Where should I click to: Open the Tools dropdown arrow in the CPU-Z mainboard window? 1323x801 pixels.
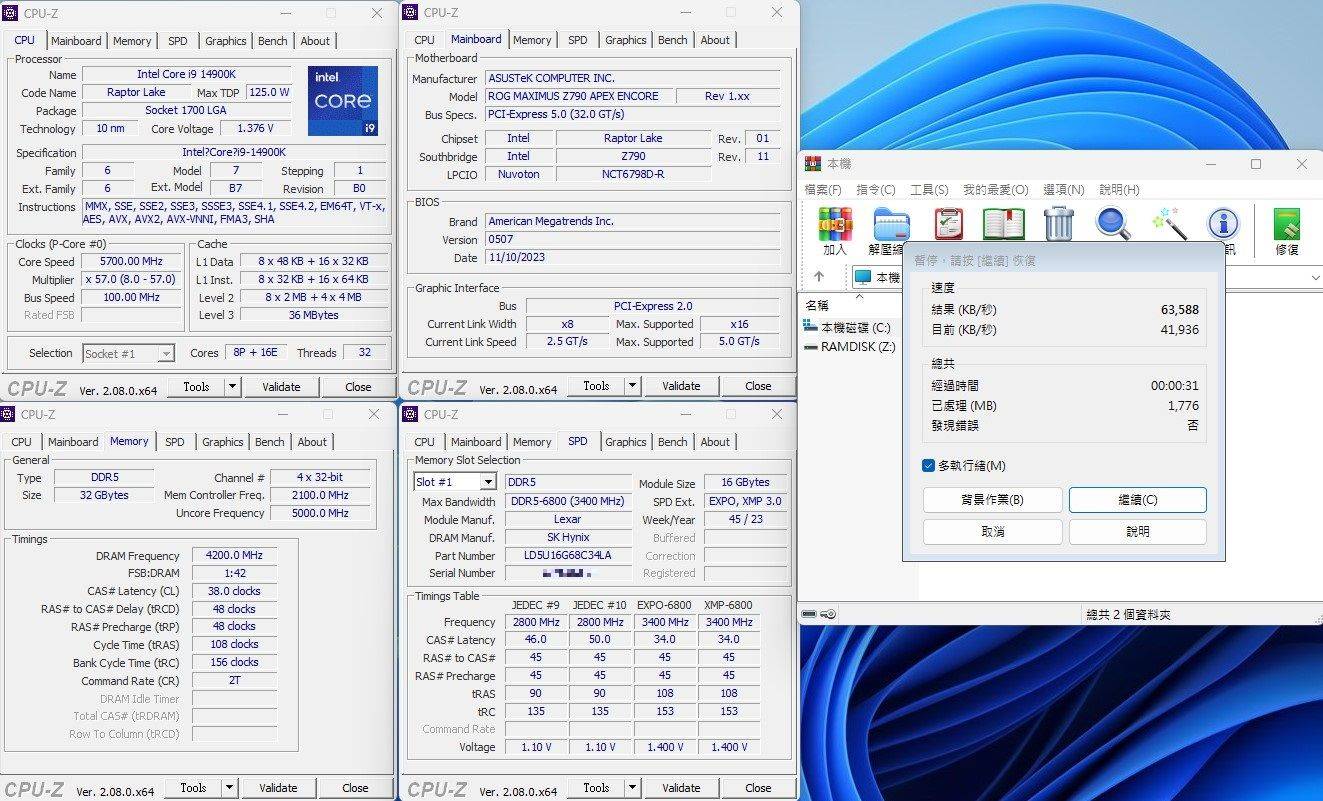[632, 386]
